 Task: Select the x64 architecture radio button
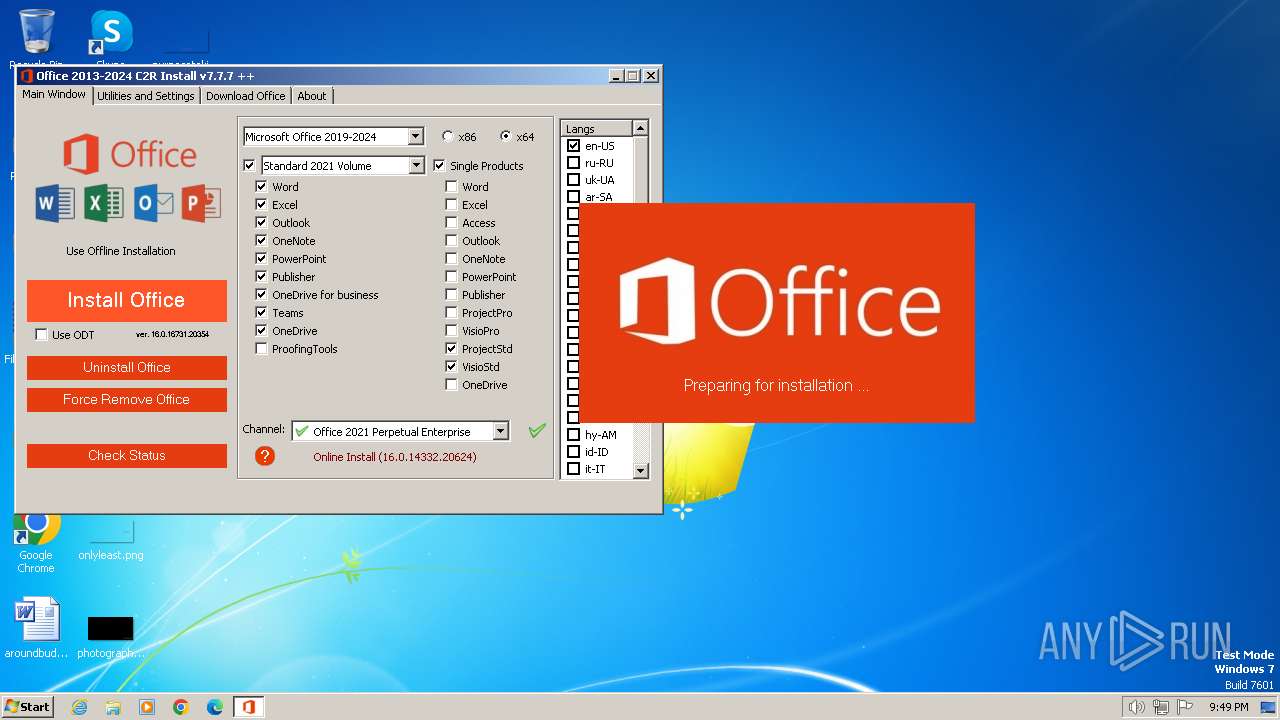505,136
